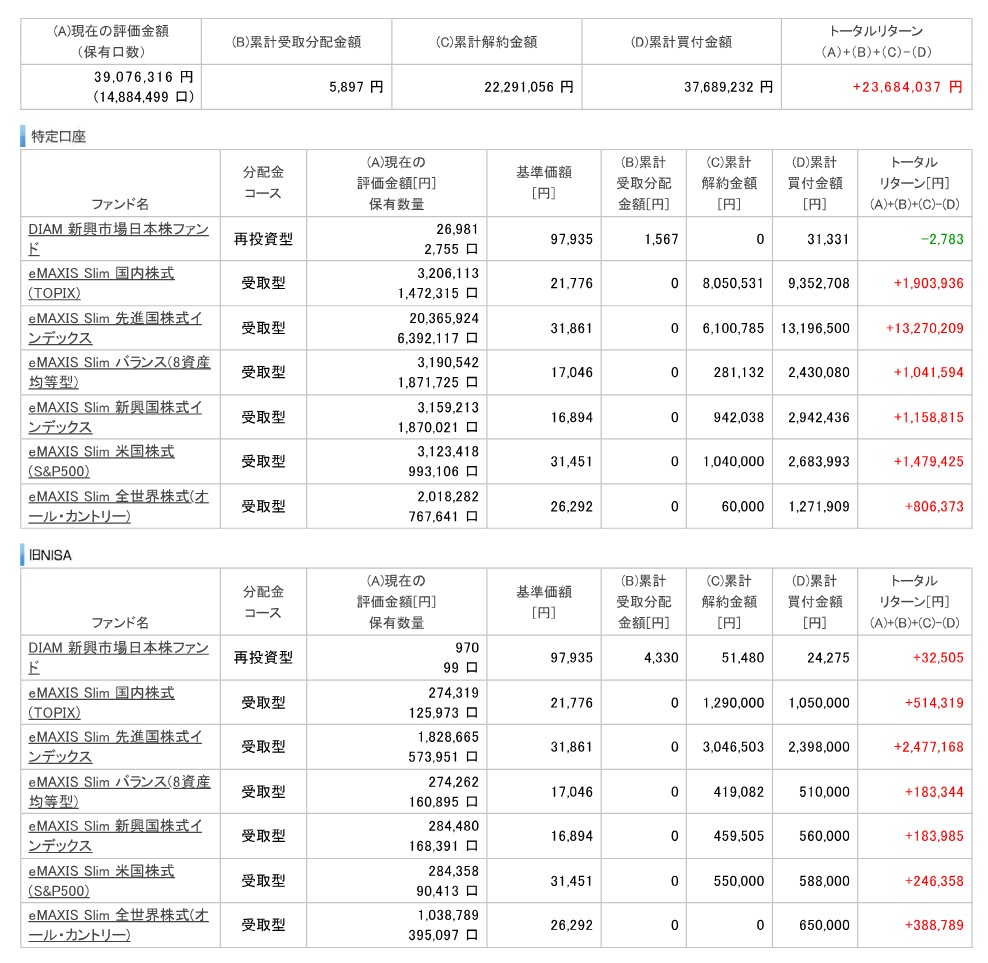
Task: Select current valuation 39,076,316 円
Action: [144, 77]
